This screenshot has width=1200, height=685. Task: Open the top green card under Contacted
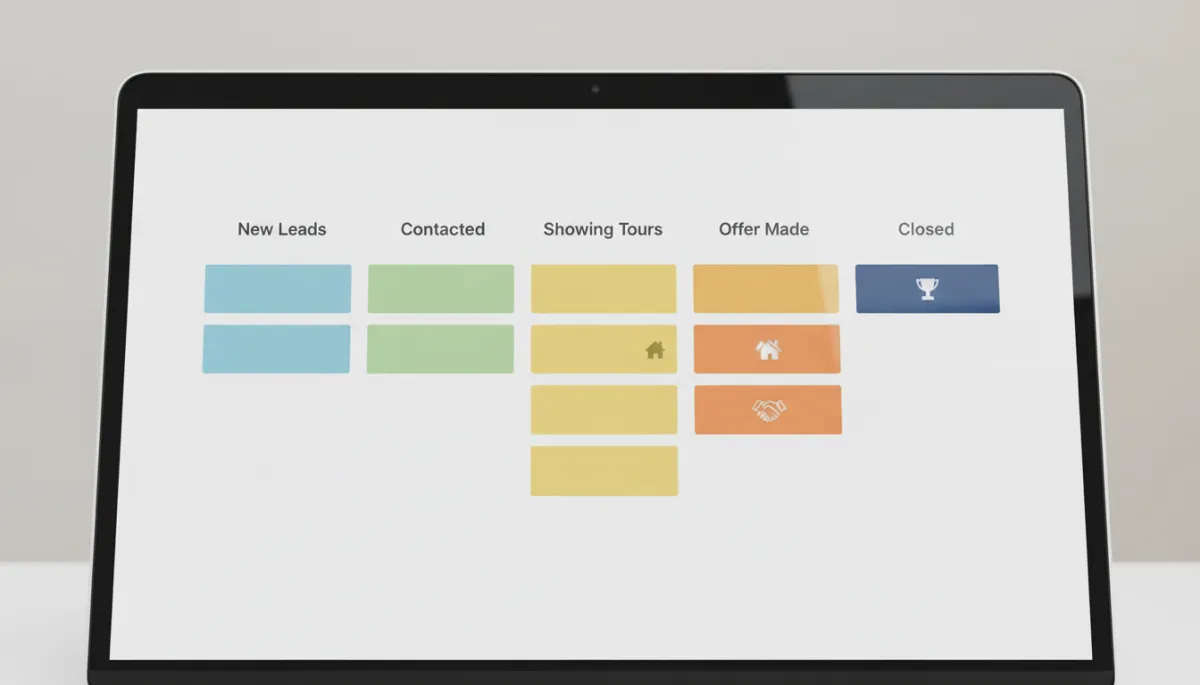coord(441,289)
